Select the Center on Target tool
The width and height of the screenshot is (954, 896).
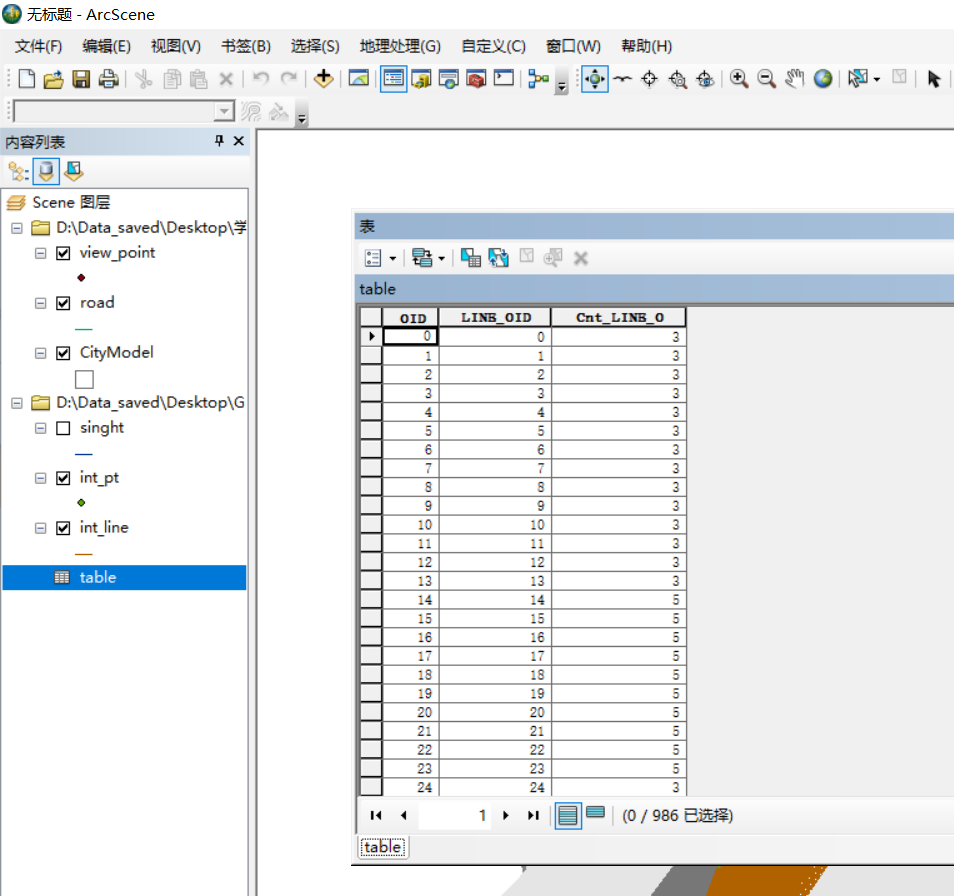point(649,79)
